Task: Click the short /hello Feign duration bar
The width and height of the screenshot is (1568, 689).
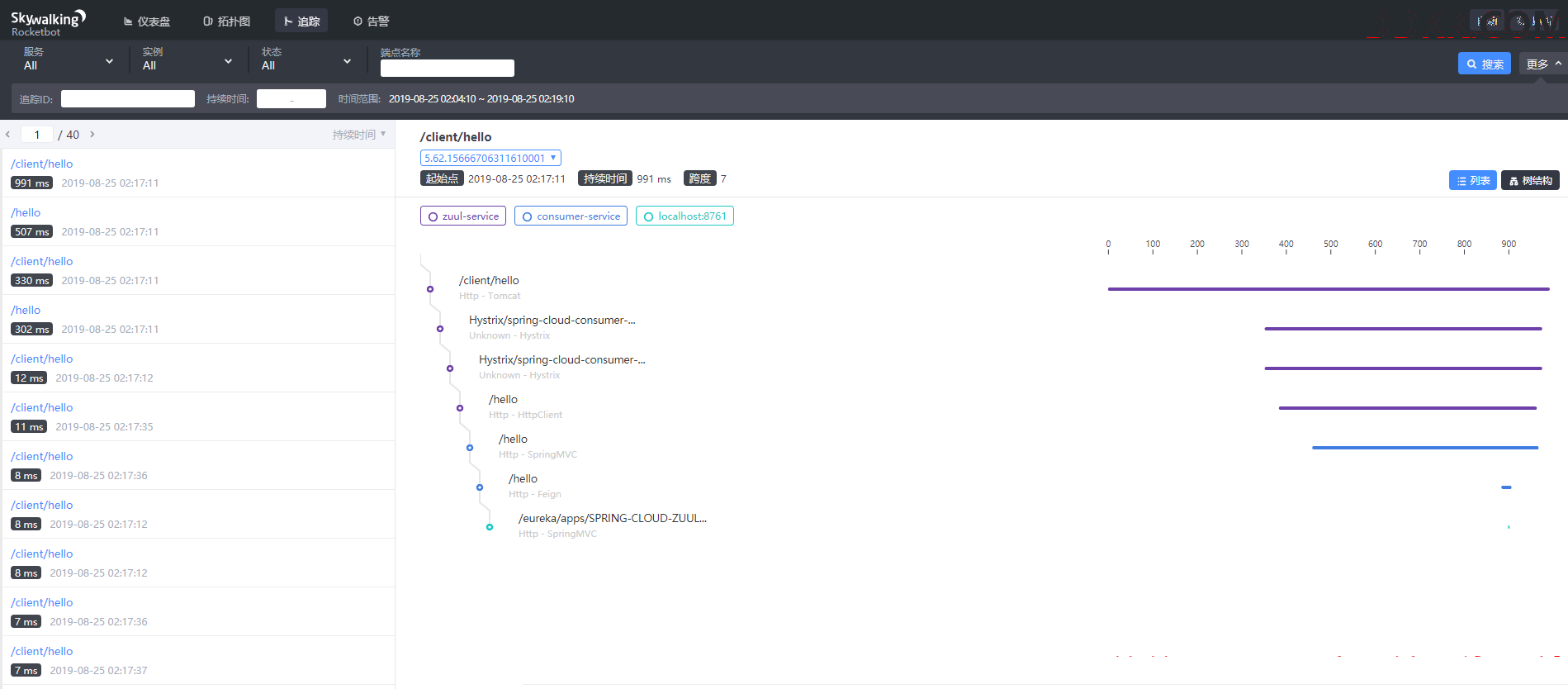Action: click(1506, 487)
